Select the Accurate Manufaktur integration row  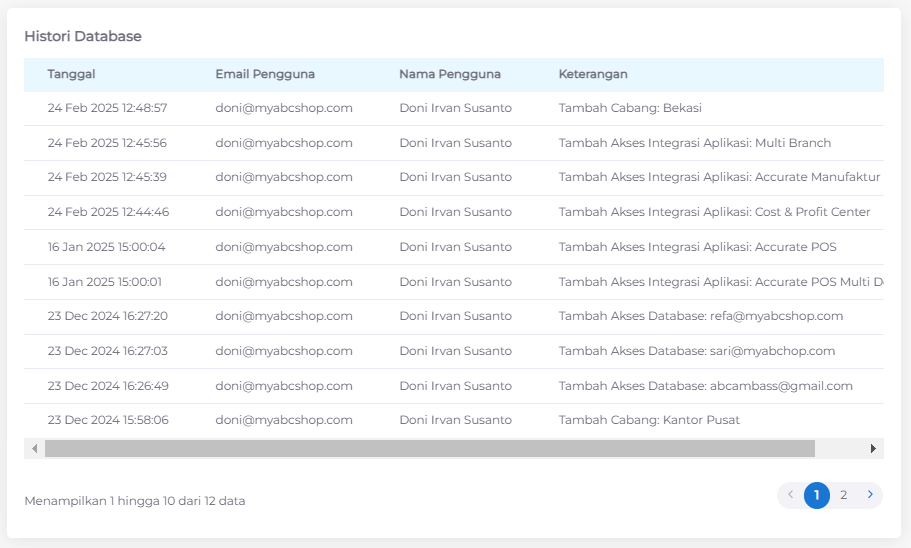[x=718, y=177]
